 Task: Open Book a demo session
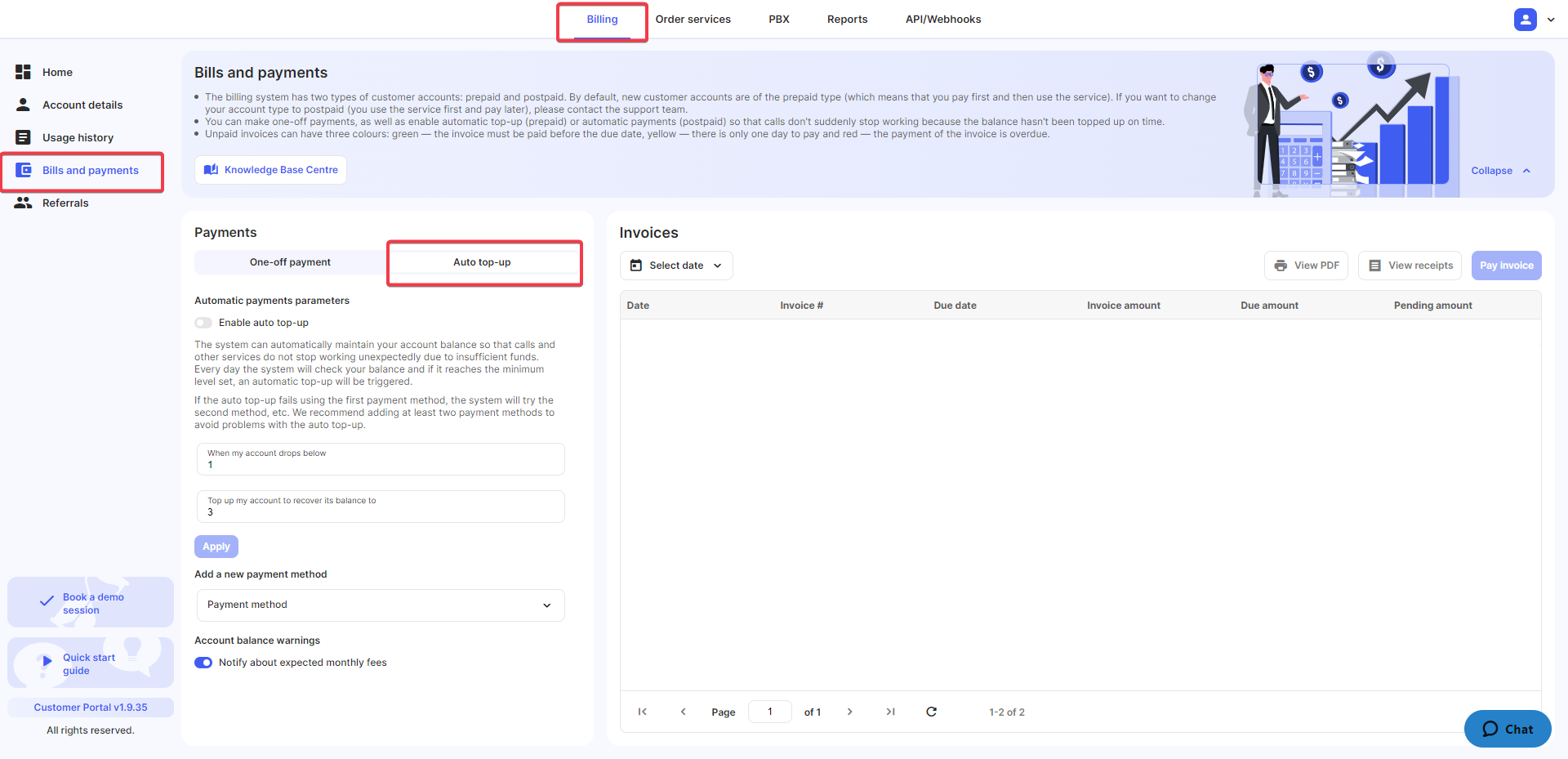click(x=91, y=603)
